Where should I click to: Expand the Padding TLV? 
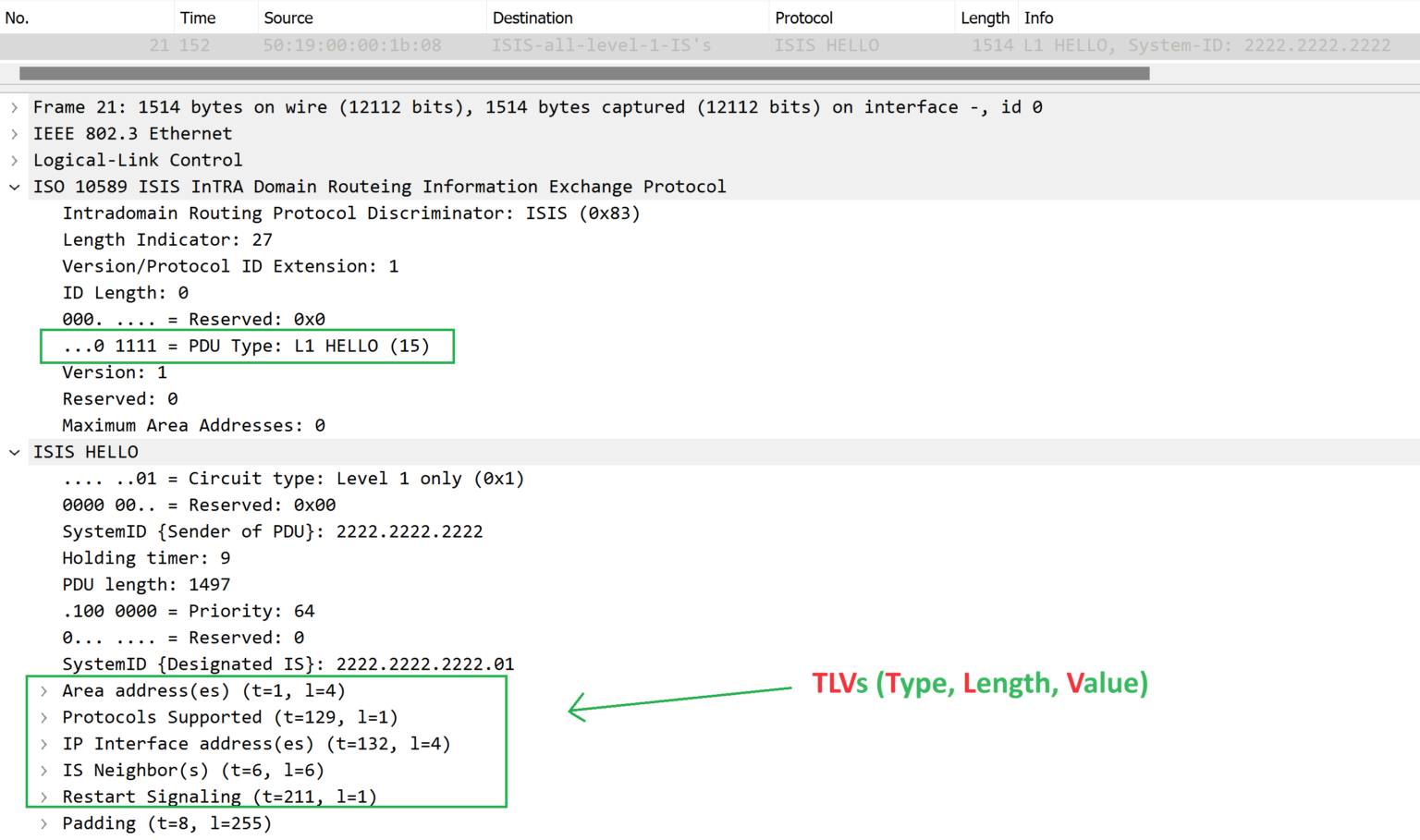(43, 822)
